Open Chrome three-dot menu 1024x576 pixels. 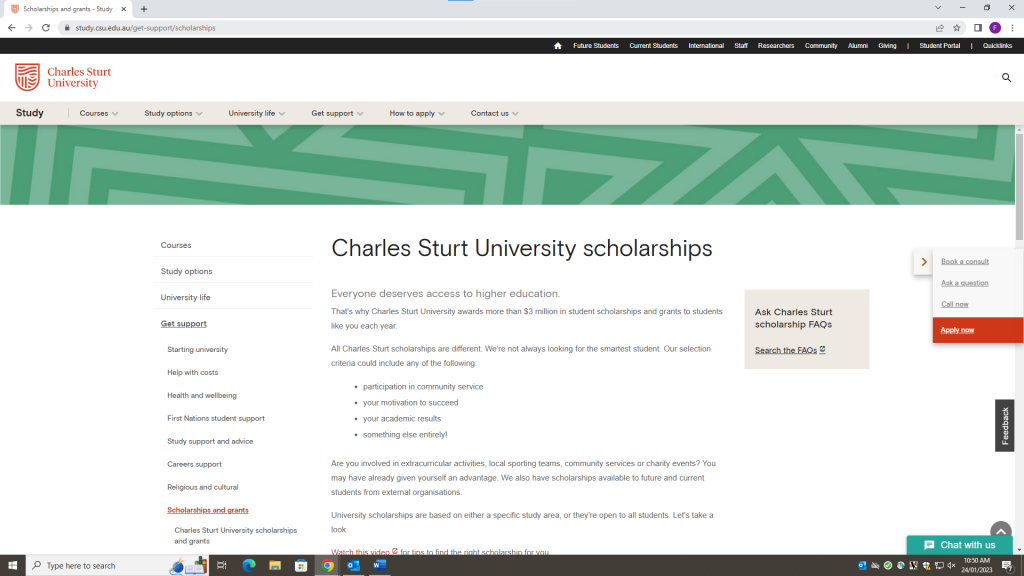[1012, 28]
